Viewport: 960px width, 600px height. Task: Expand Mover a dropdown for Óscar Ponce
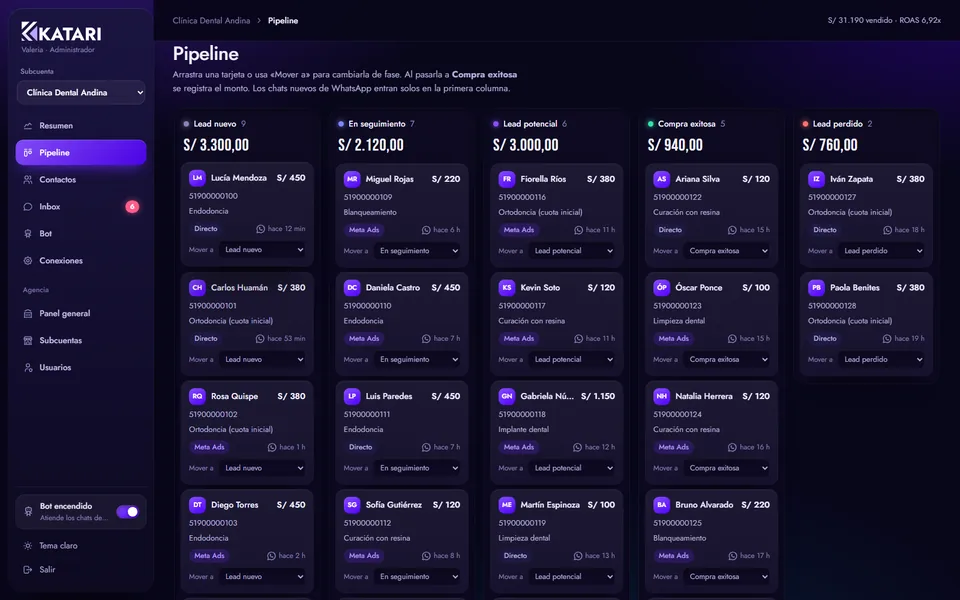click(728, 359)
